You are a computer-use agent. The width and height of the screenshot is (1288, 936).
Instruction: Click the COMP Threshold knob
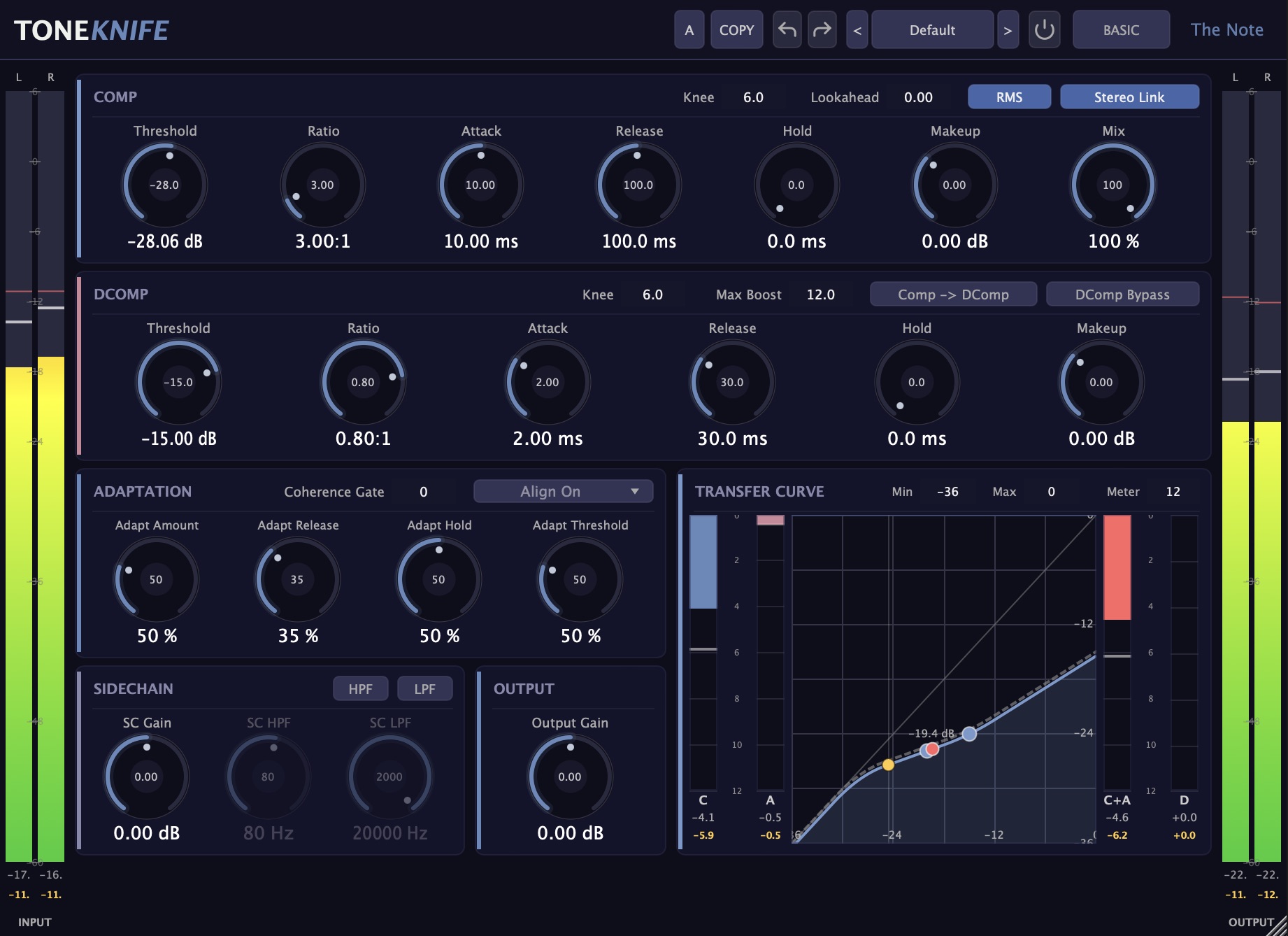[165, 185]
